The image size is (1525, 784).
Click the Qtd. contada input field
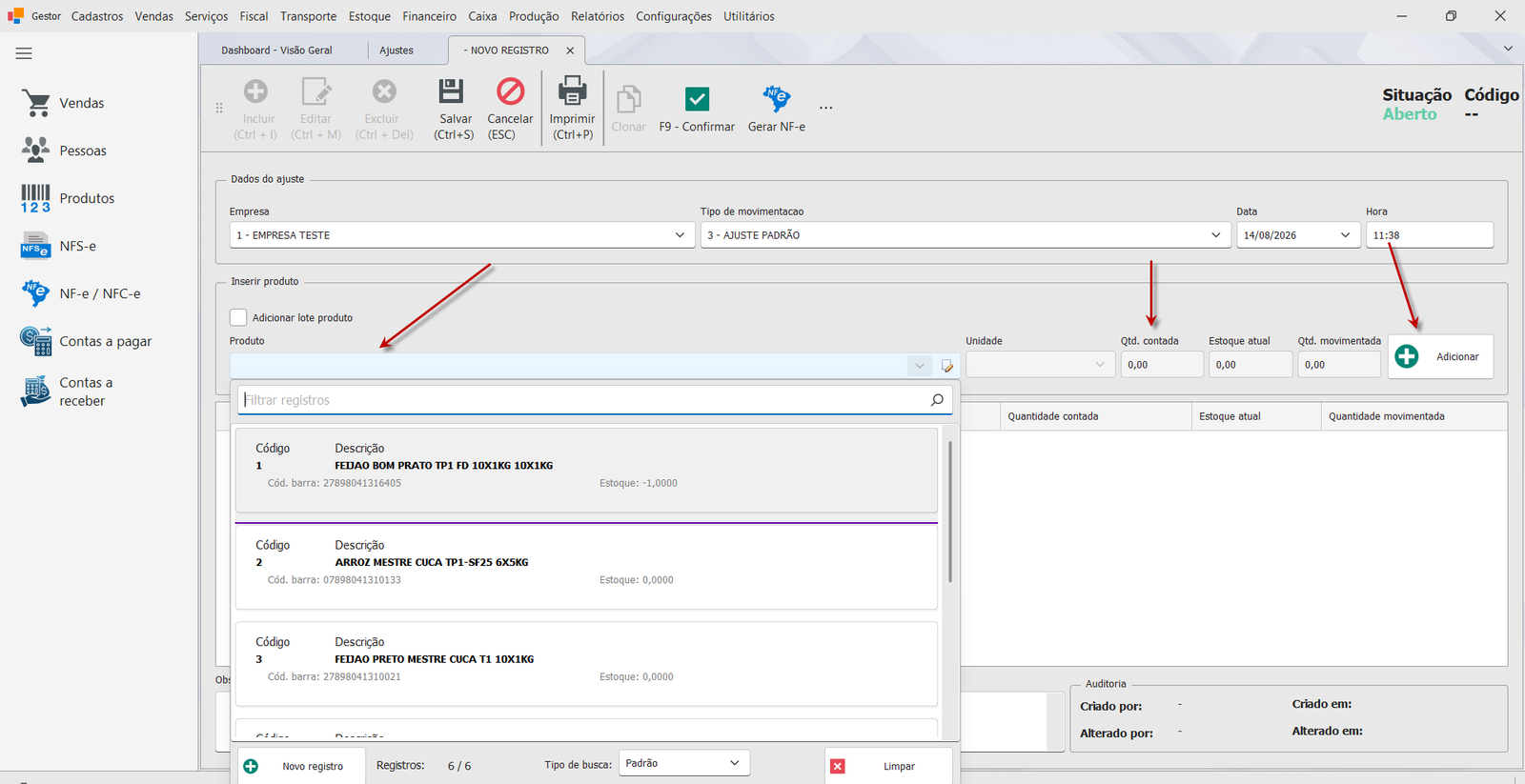(1162, 365)
